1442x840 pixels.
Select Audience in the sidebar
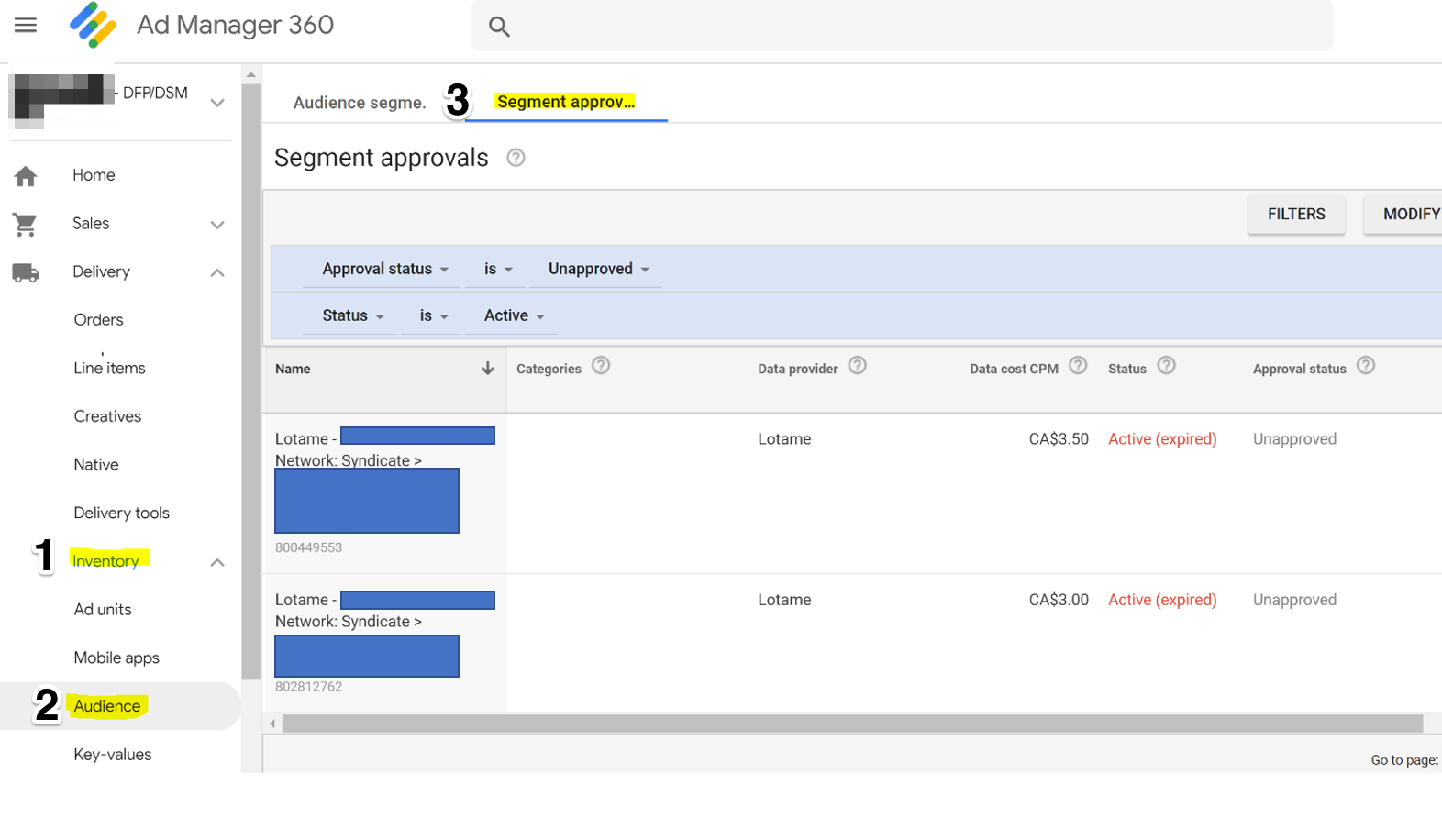107,706
